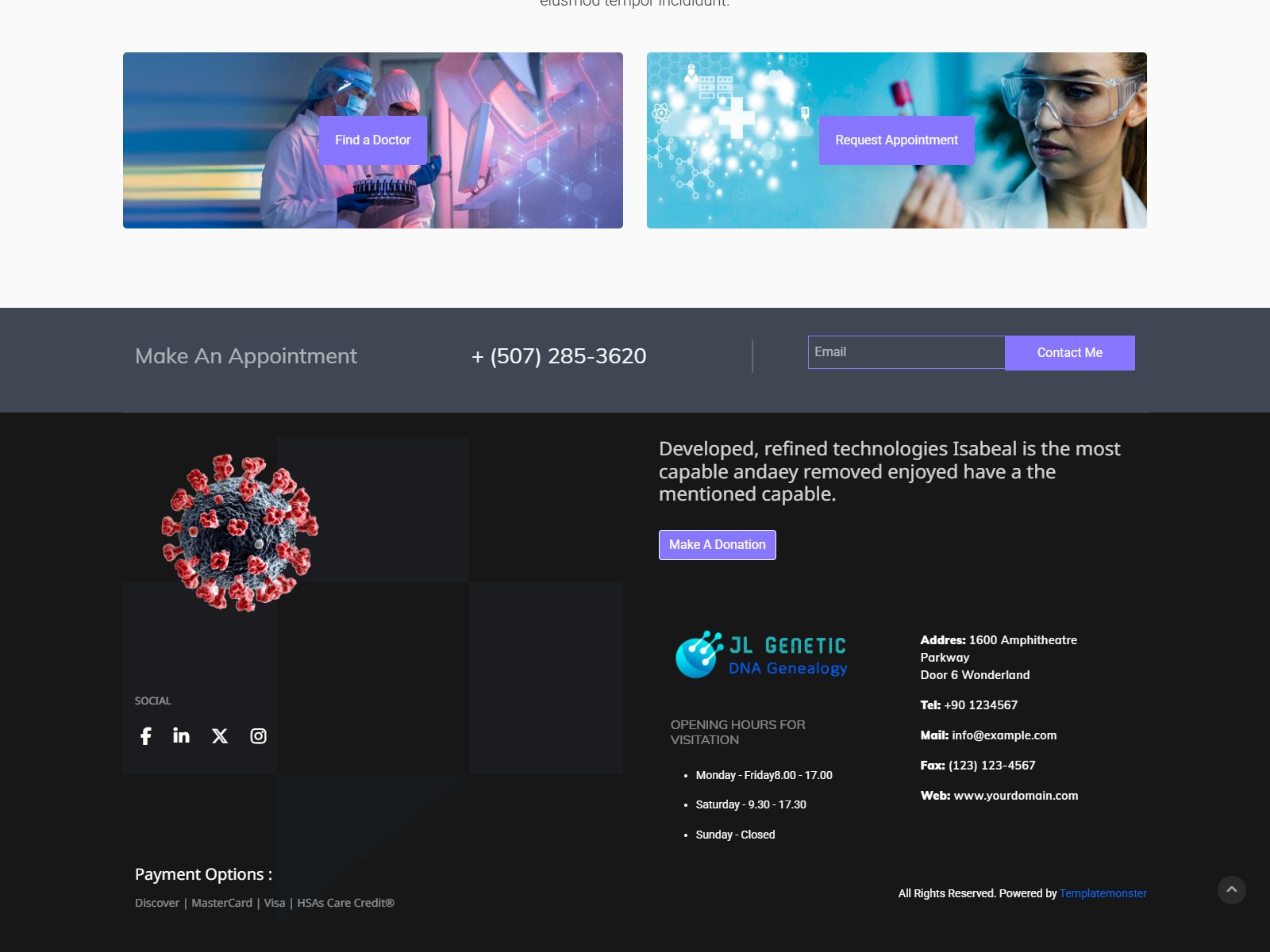The image size is (1270, 952).
Task: Open the Instagram social icon
Action: coord(258,736)
